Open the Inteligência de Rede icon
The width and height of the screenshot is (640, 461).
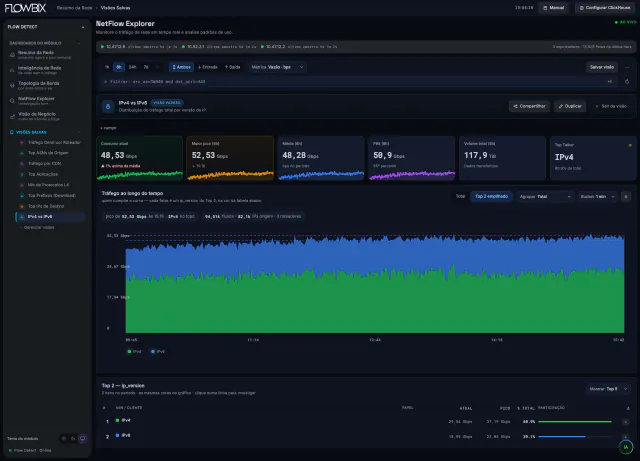pyautogui.click(x=12, y=70)
